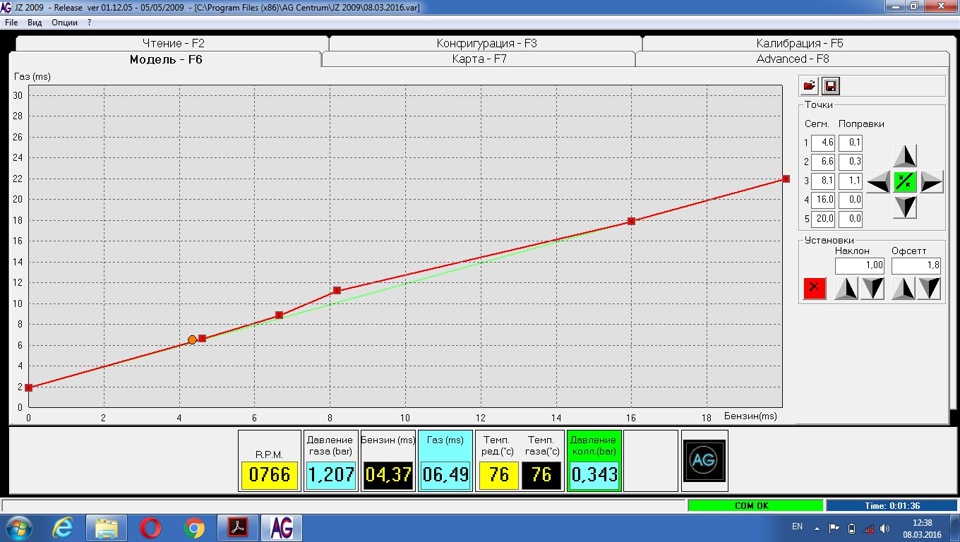The width and height of the screenshot is (960, 542).
Task: Click manifold pressure value 0,343
Action: [594, 475]
